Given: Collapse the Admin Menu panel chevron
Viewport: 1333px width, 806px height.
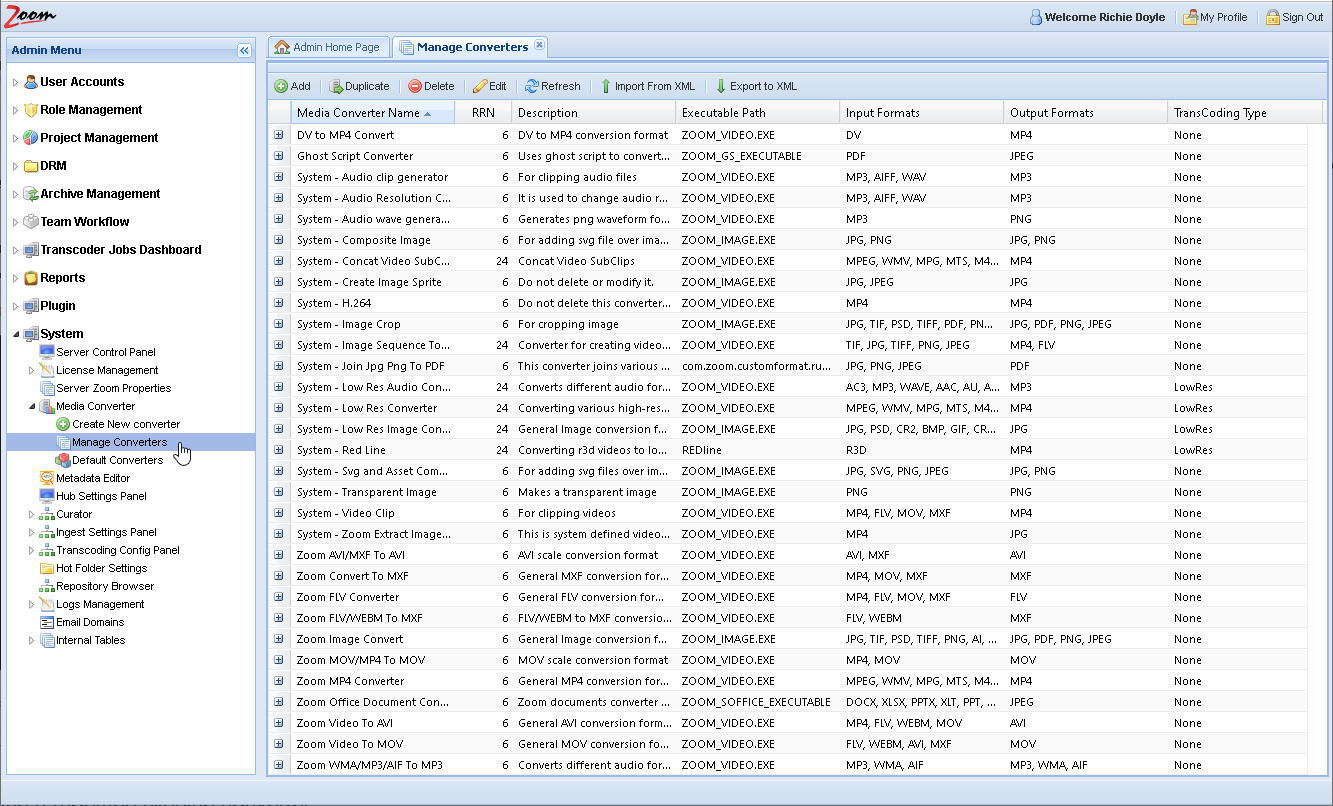Looking at the screenshot, I should click(x=244, y=50).
